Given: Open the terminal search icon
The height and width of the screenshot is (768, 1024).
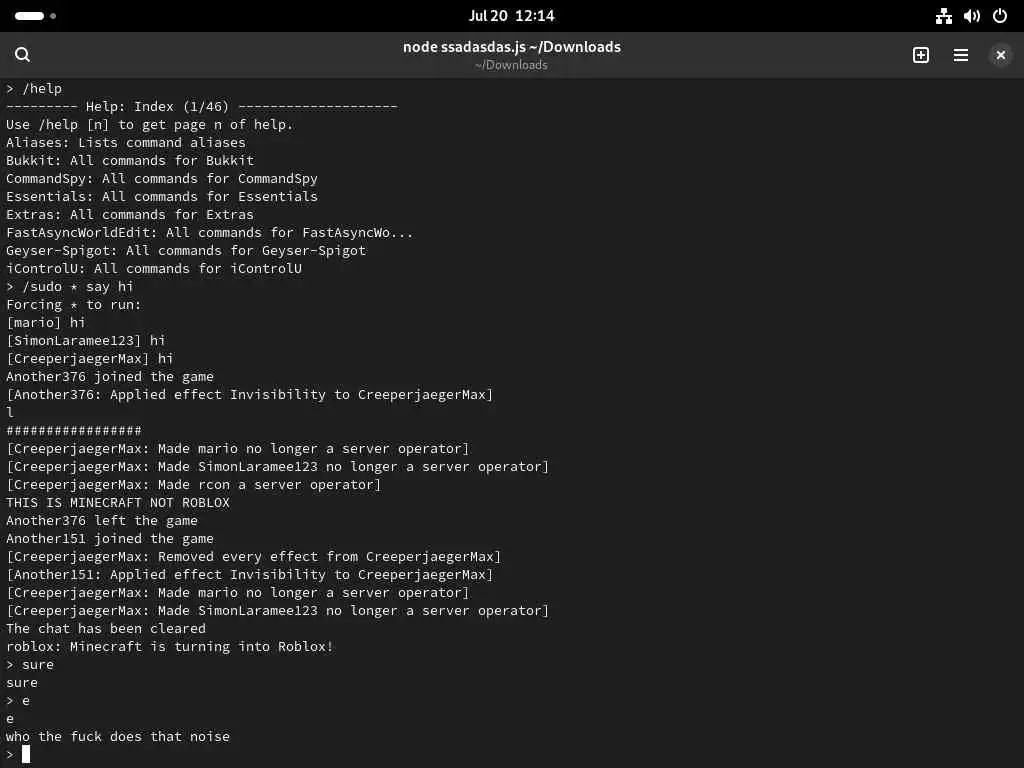Looking at the screenshot, I should tap(22, 55).
